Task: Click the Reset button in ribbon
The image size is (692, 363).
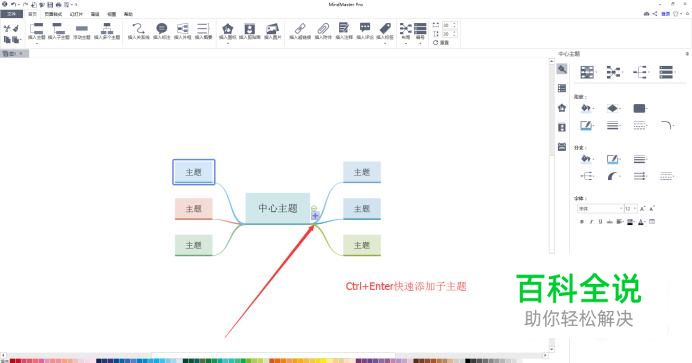Action: click(441, 43)
